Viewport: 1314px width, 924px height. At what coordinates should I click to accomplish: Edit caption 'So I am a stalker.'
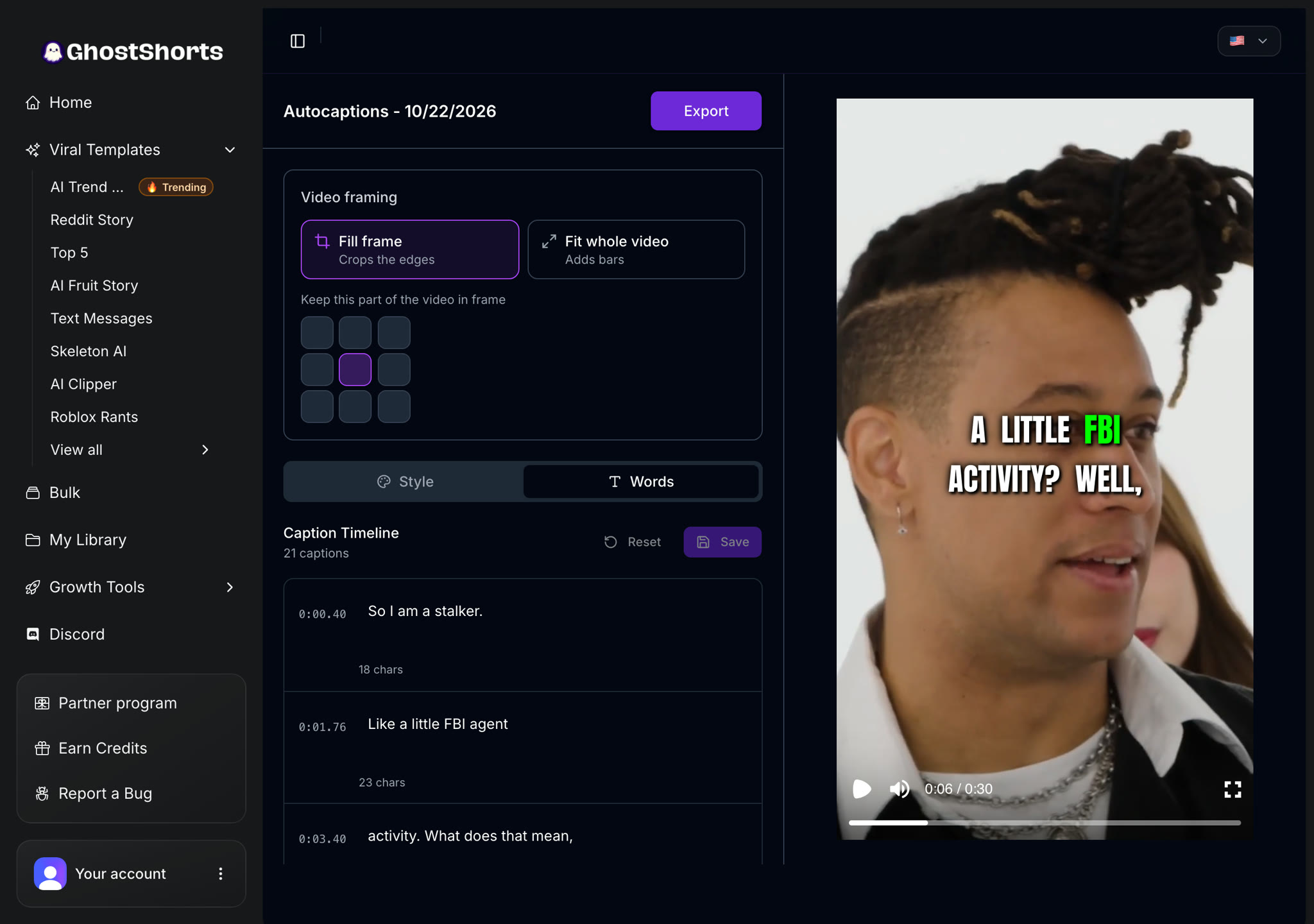pyautogui.click(x=425, y=611)
